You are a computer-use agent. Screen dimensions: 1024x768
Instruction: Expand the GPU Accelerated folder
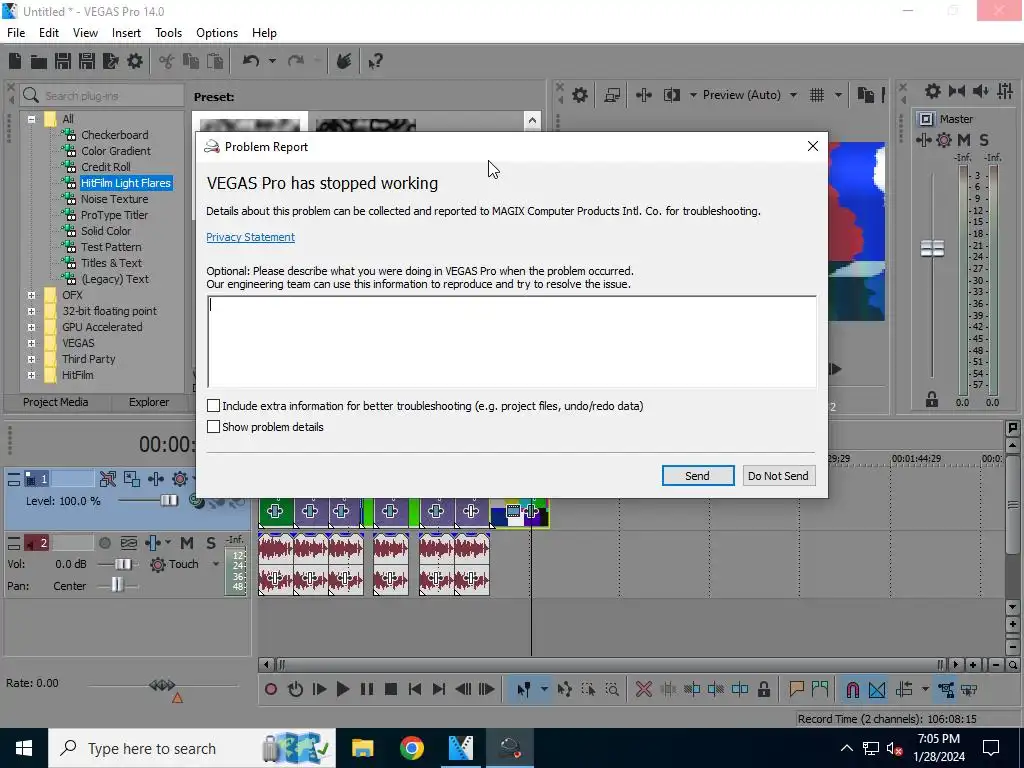pyautogui.click(x=31, y=327)
